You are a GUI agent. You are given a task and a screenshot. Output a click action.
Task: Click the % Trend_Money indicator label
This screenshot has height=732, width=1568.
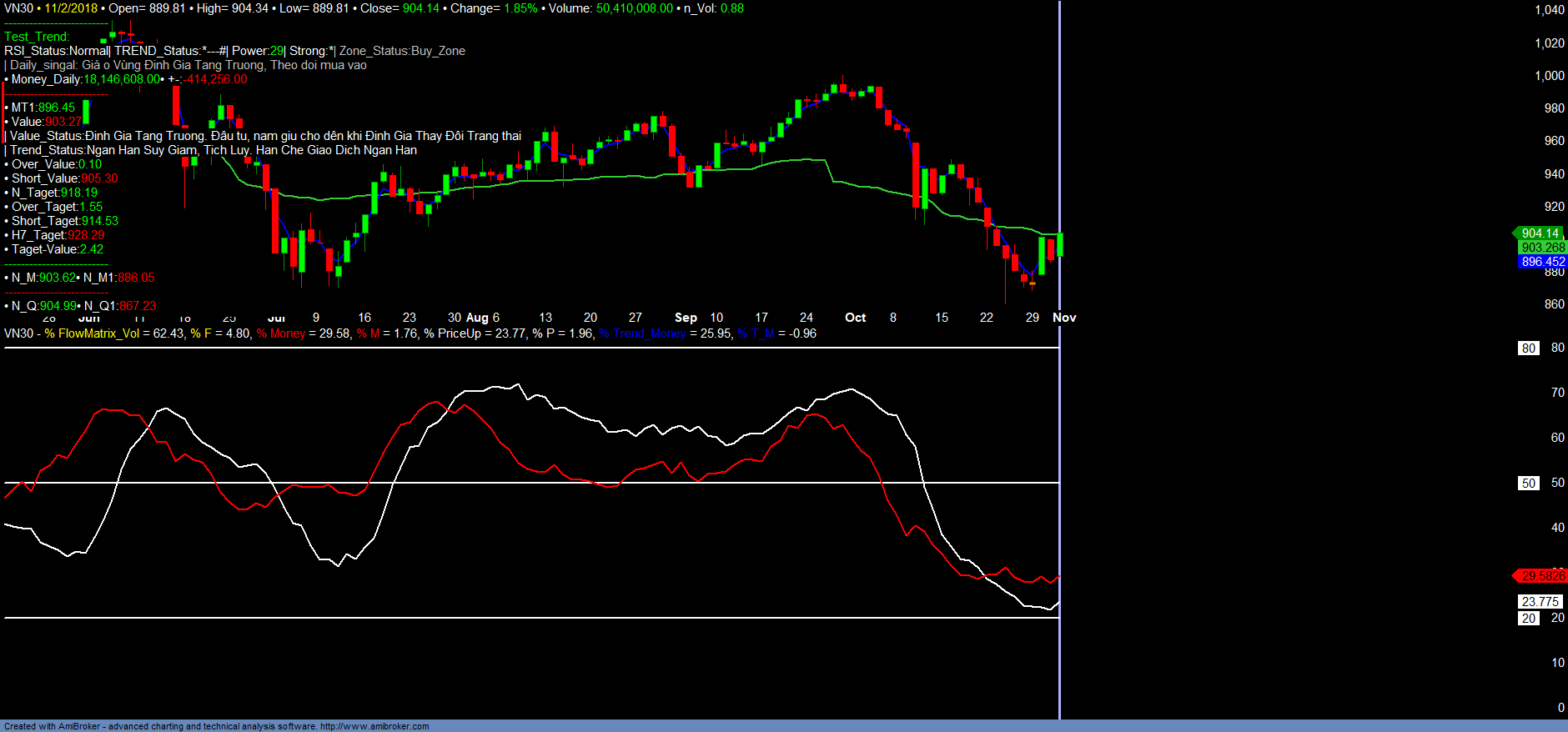[x=642, y=333]
